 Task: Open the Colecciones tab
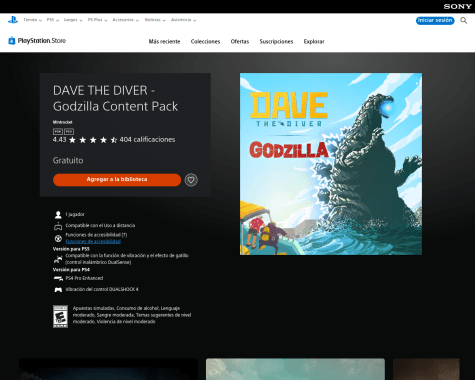205,42
